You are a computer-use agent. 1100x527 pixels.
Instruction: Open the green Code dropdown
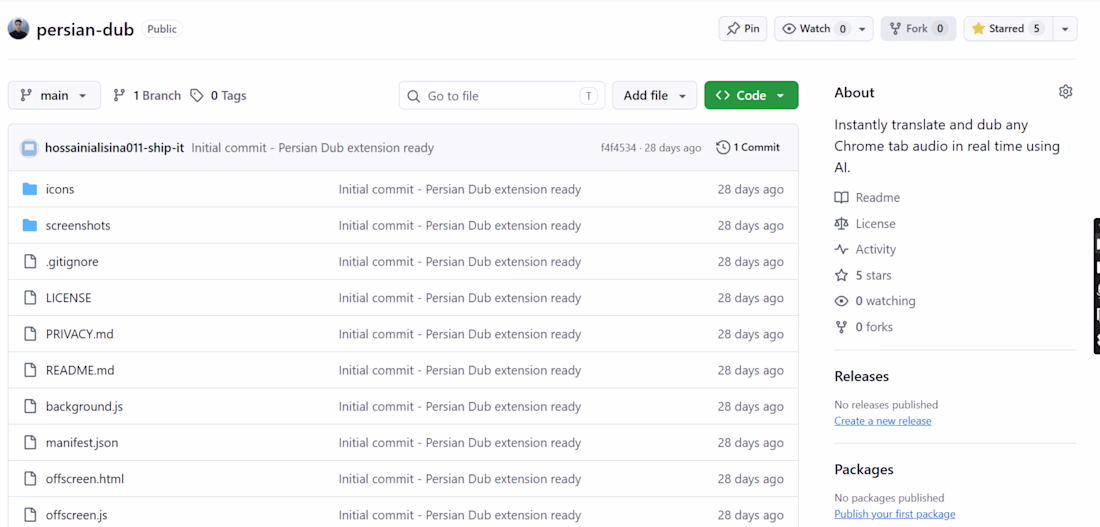click(x=751, y=95)
